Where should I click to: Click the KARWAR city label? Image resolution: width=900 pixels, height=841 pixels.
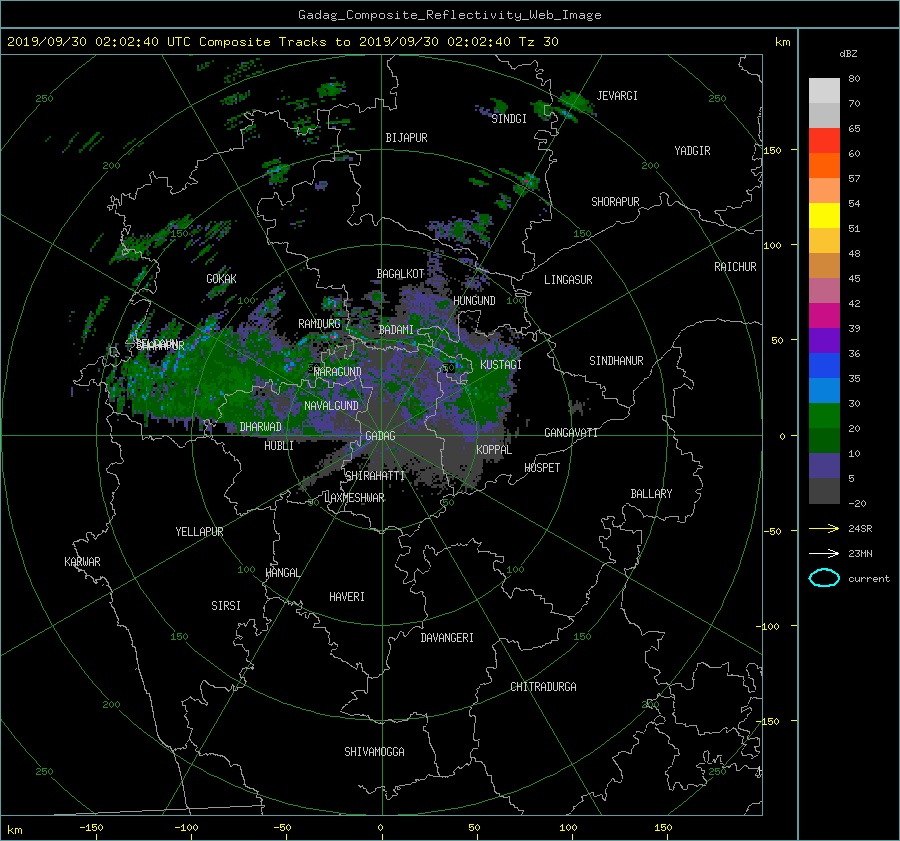tap(82, 562)
